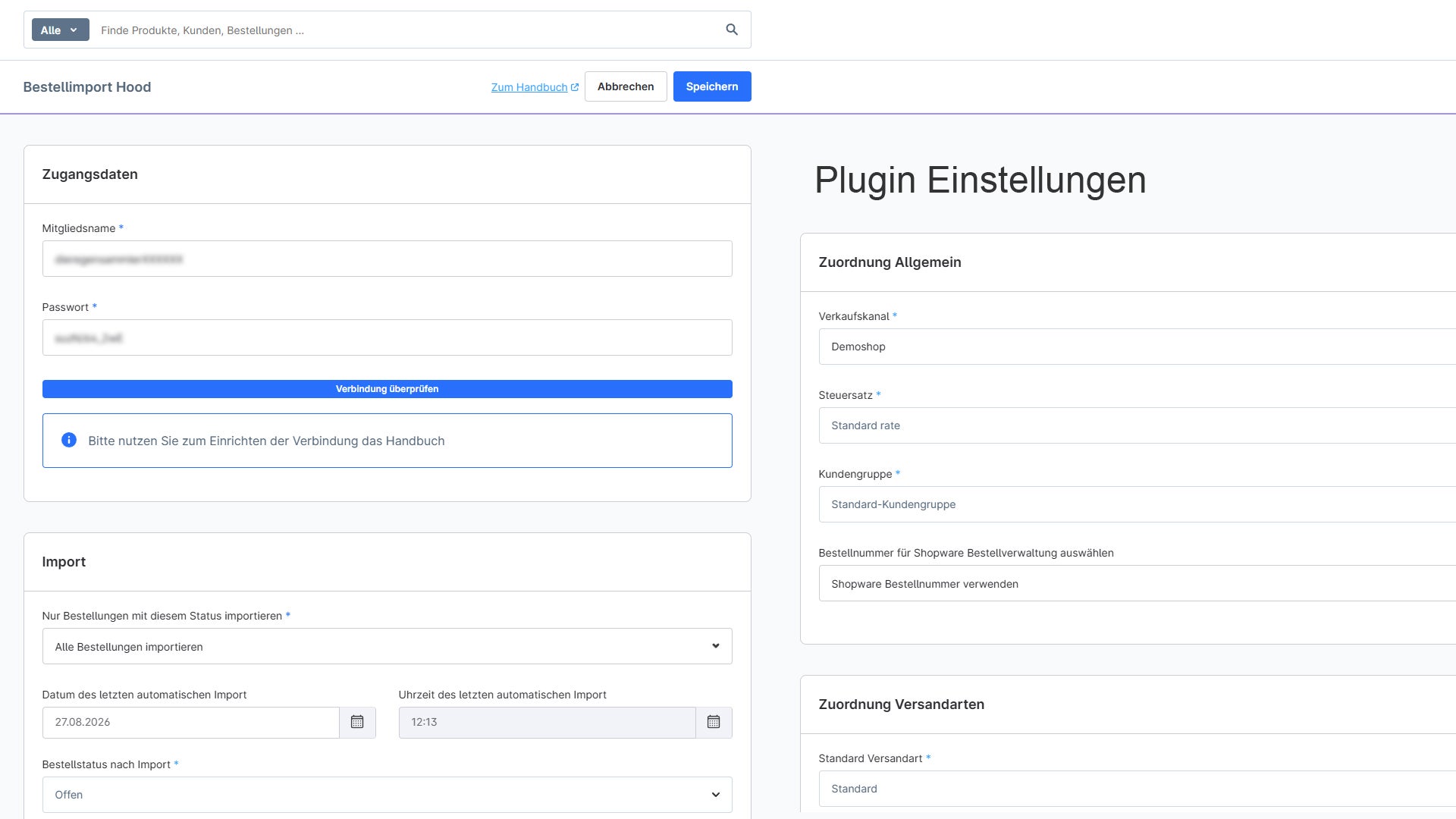Open the Steuersatz select field
Viewport: 1456px width, 819px height.
1137,425
